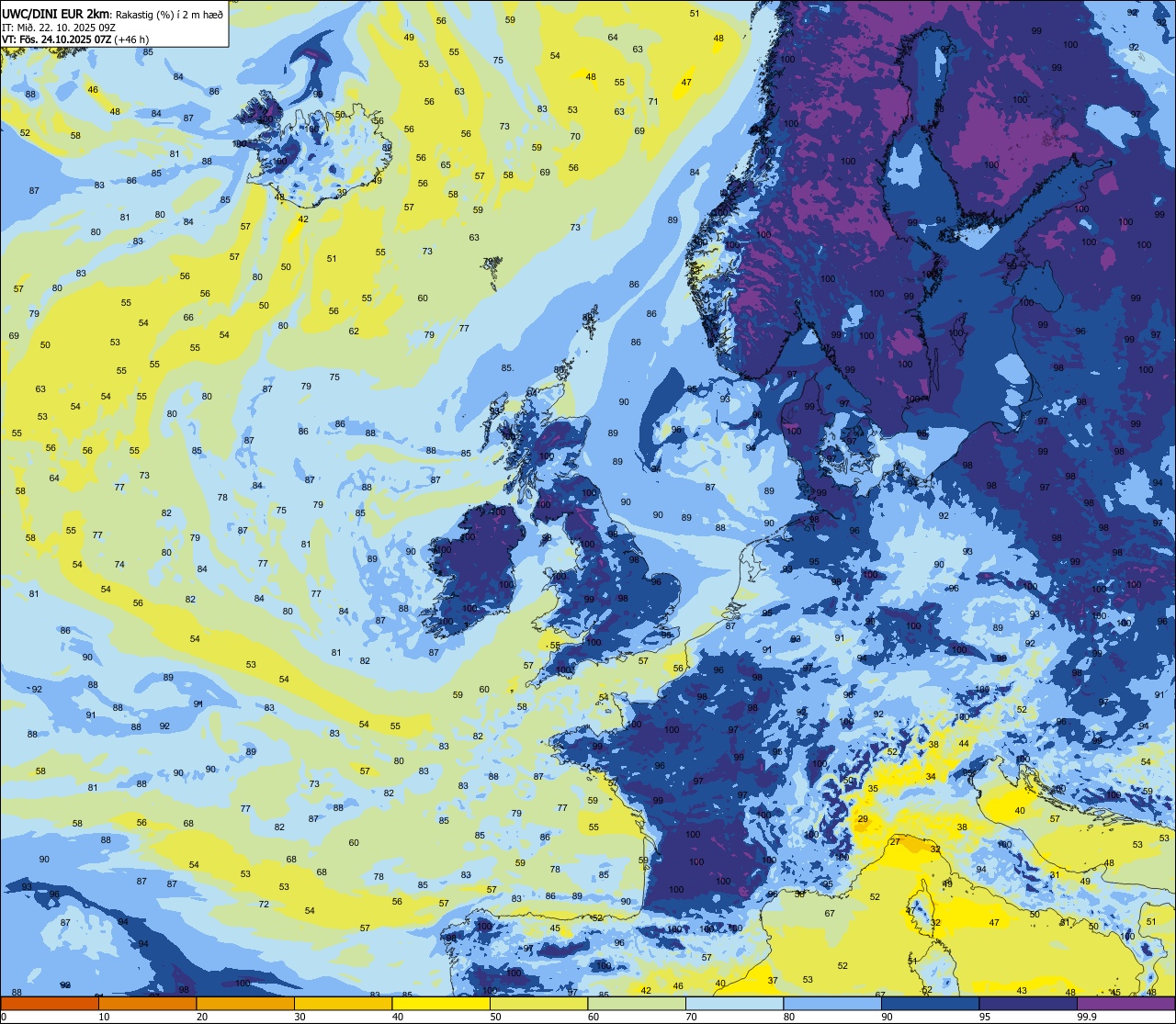Click the humidity value '39' over southern Iceland
The height and width of the screenshot is (1024, 1176).
point(342,193)
